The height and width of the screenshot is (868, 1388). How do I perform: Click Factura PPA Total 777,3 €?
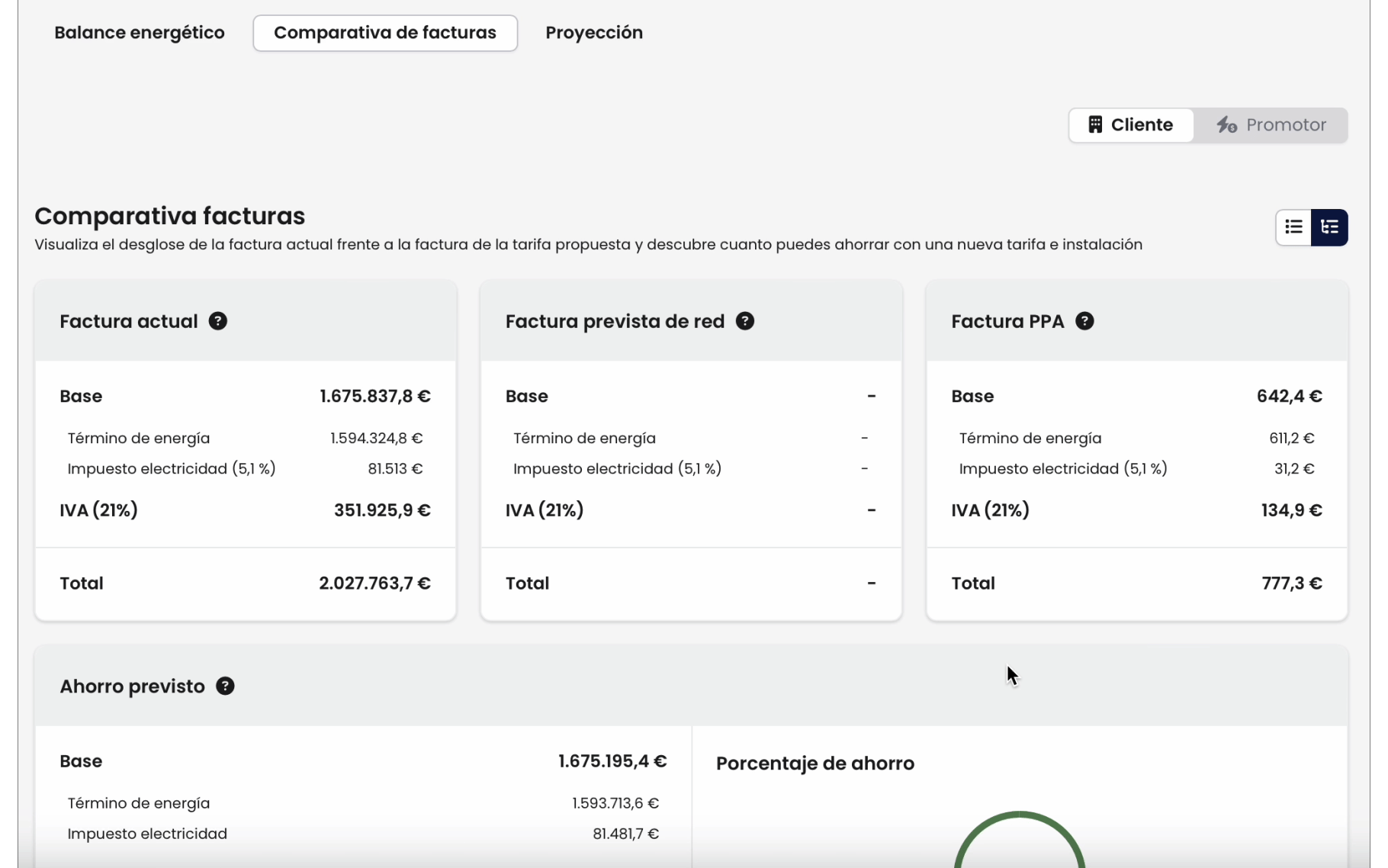(1292, 583)
